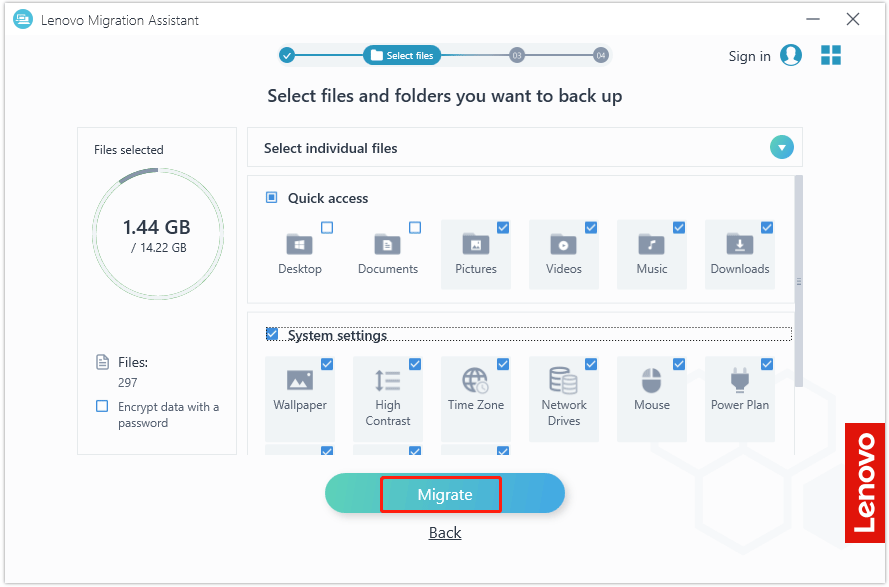Go Back to the previous step
This screenshot has height=587, width=889.
(444, 532)
